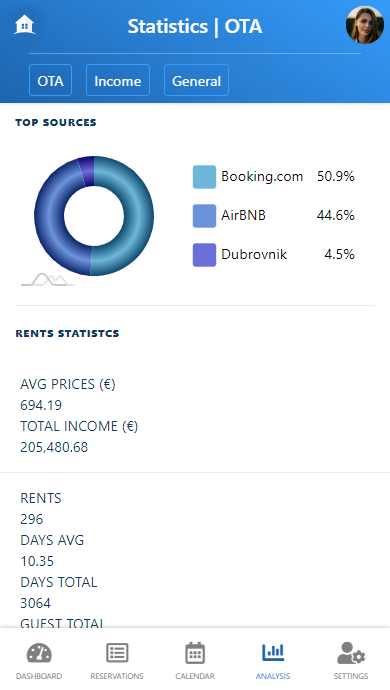Switch to the Income statistics tab
Screen dimensions: 390x690
coord(118,80)
